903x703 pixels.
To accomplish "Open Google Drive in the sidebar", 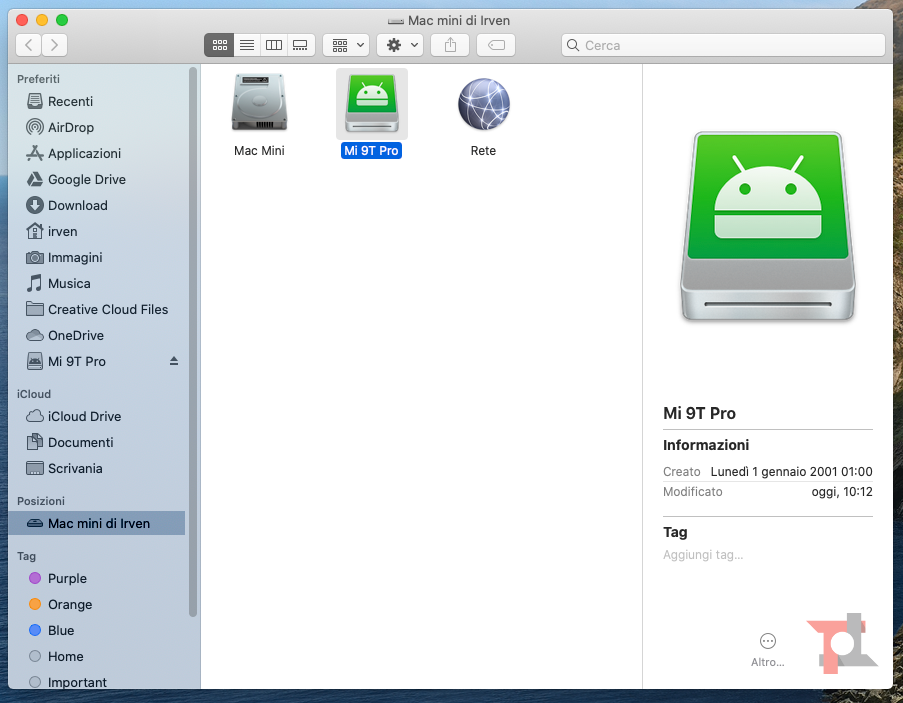I will pyautogui.click(x=86, y=179).
